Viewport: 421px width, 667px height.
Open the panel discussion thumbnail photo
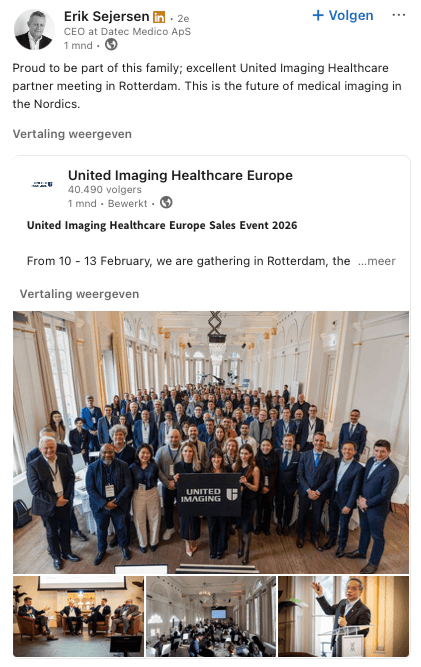point(78,616)
